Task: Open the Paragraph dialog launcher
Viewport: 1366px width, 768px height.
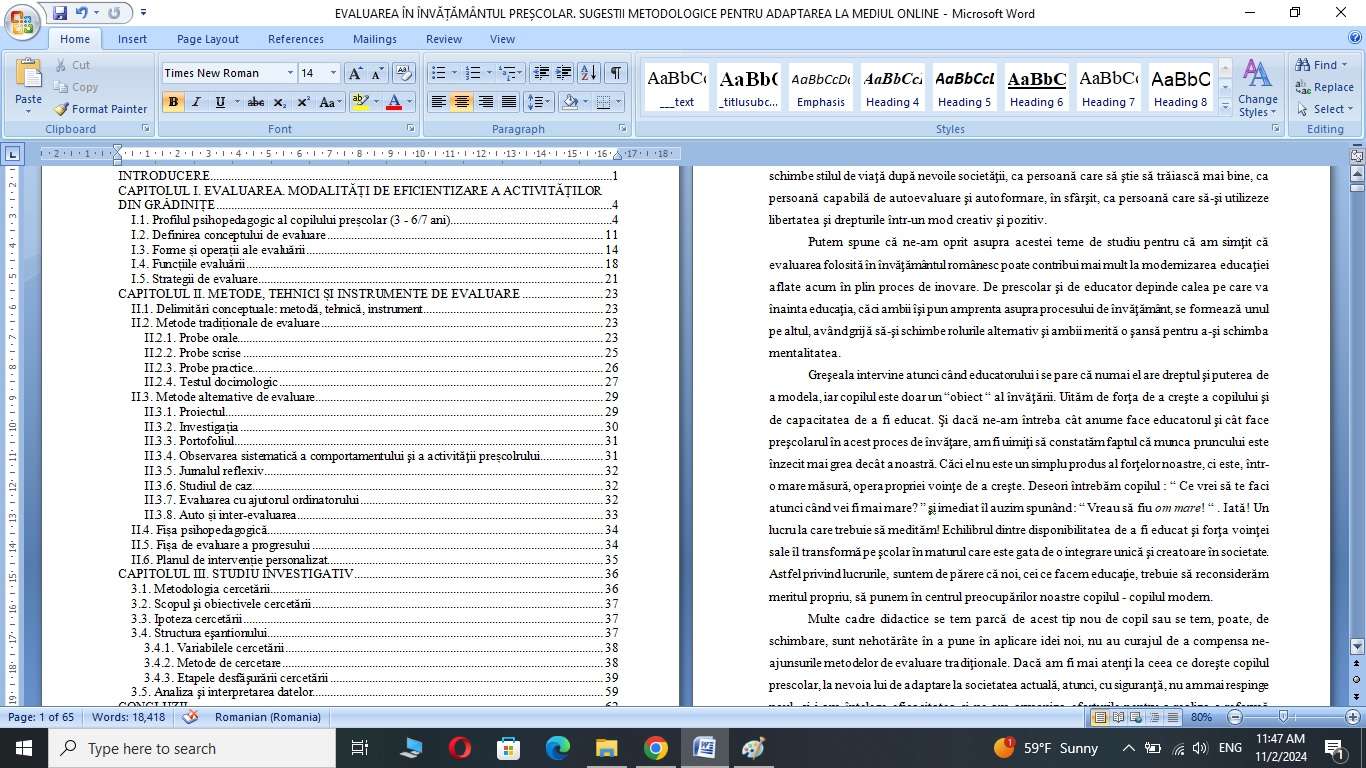Action: (x=623, y=129)
